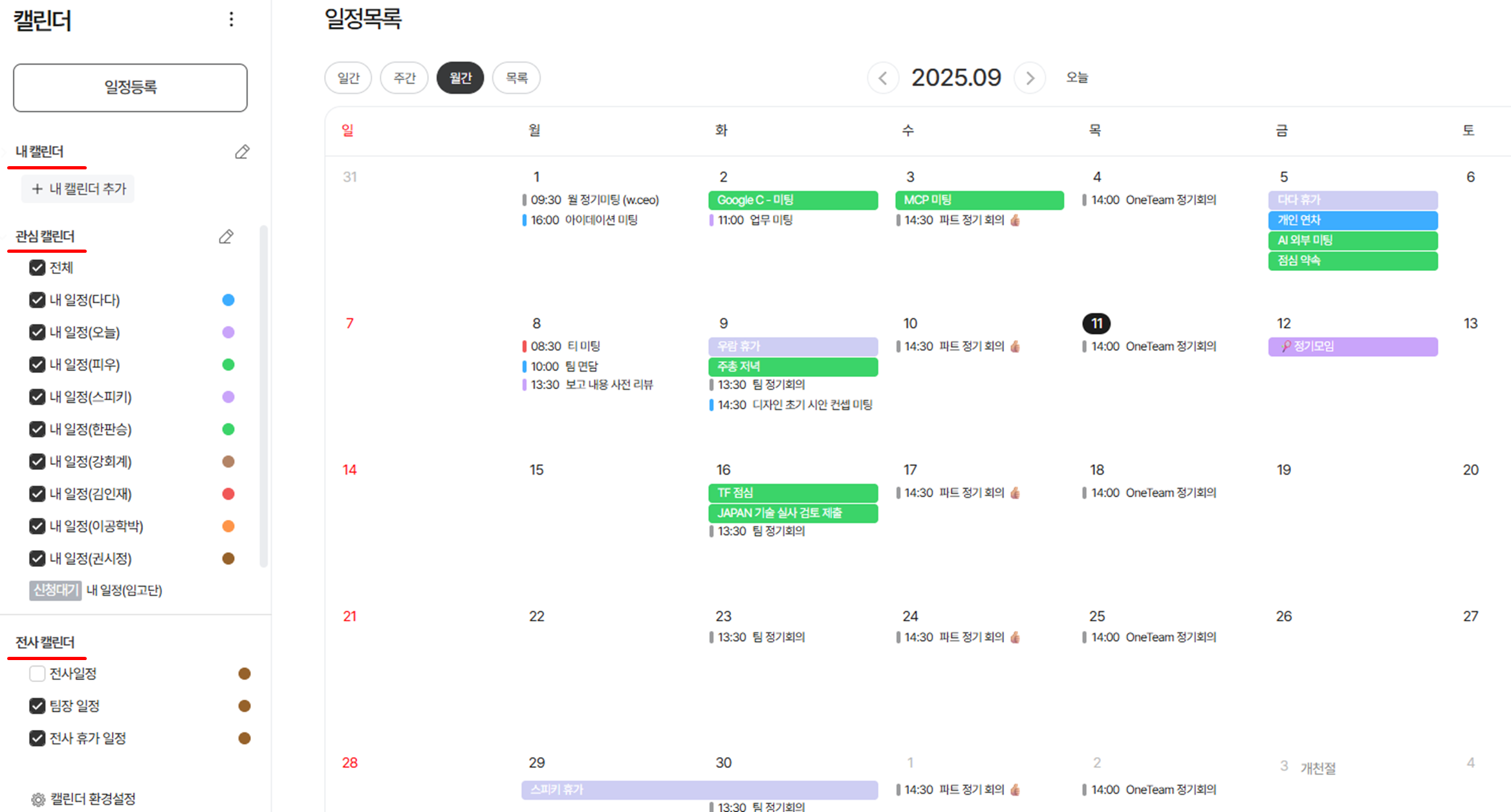The height and width of the screenshot is (812, 1511).
Task: Switch to the 주간 view tab
Action: 404,78
